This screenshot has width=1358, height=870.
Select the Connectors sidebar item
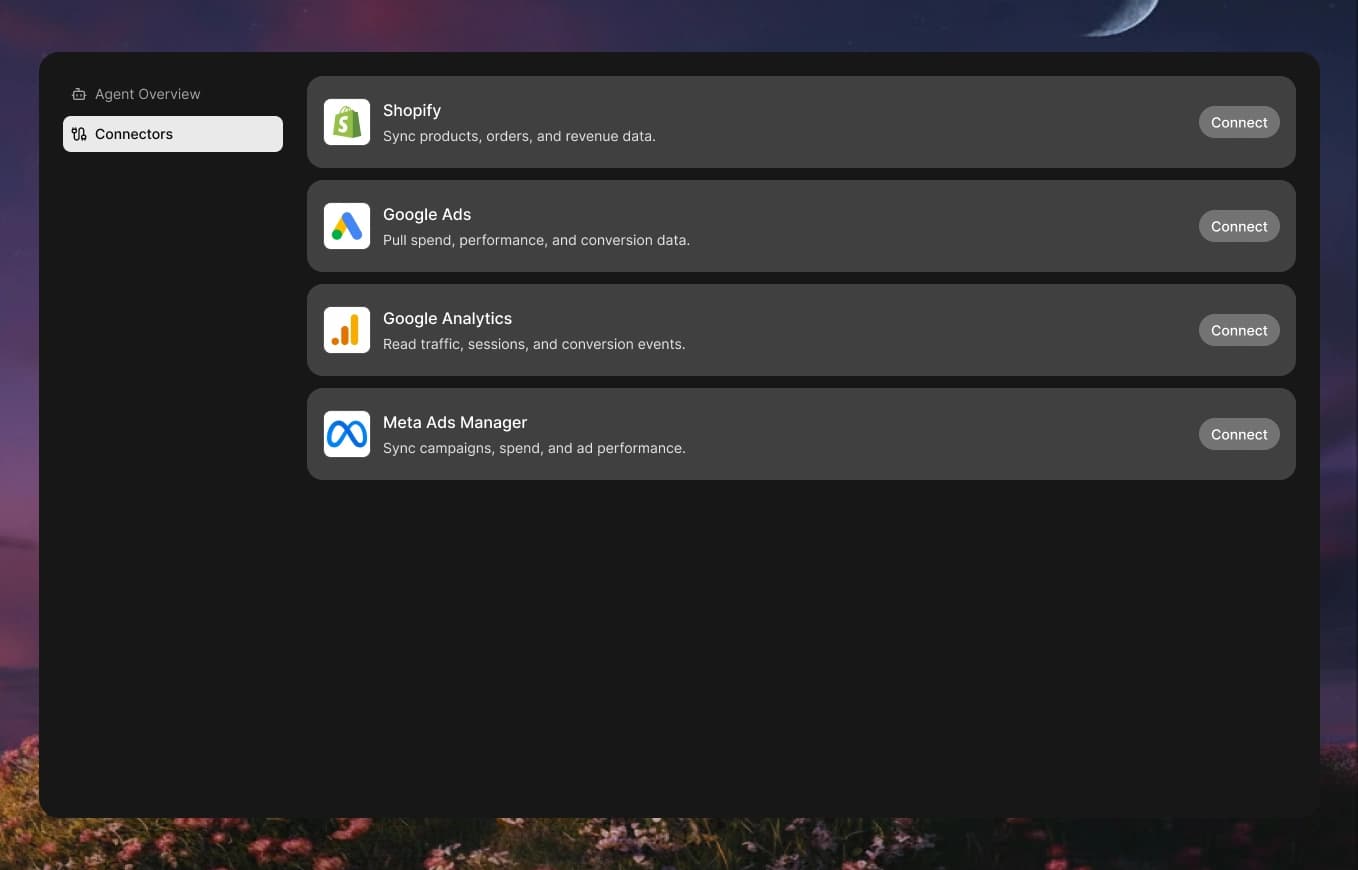[173, 134]
